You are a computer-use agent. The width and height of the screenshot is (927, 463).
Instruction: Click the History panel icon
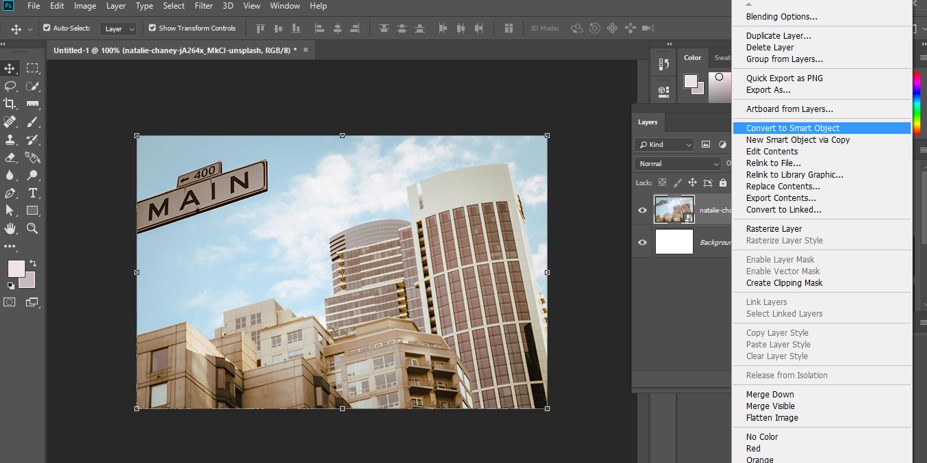[x=665, y=64]
